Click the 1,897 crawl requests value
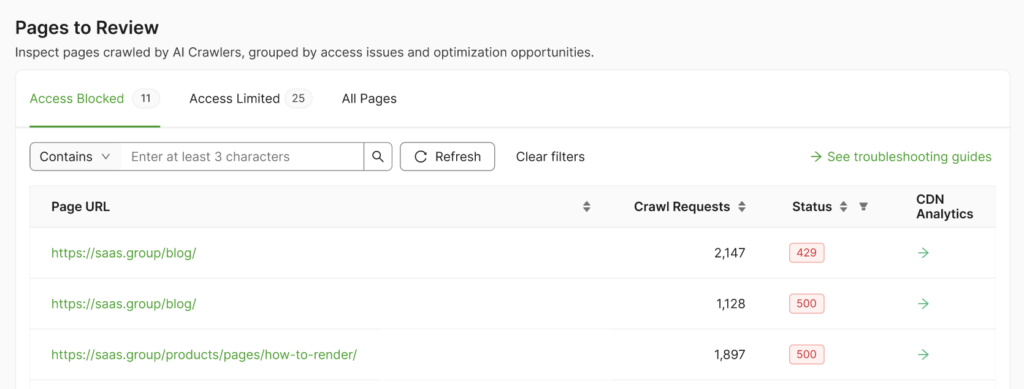The image size is (1024, 389). [729, 355]
